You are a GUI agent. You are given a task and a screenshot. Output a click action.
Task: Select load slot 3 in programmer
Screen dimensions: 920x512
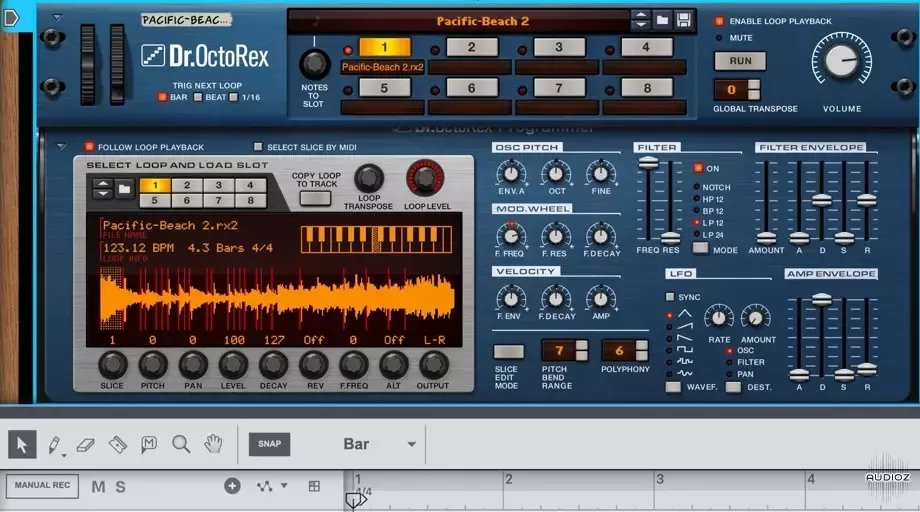pyautogui.click(x=219, y=185)
